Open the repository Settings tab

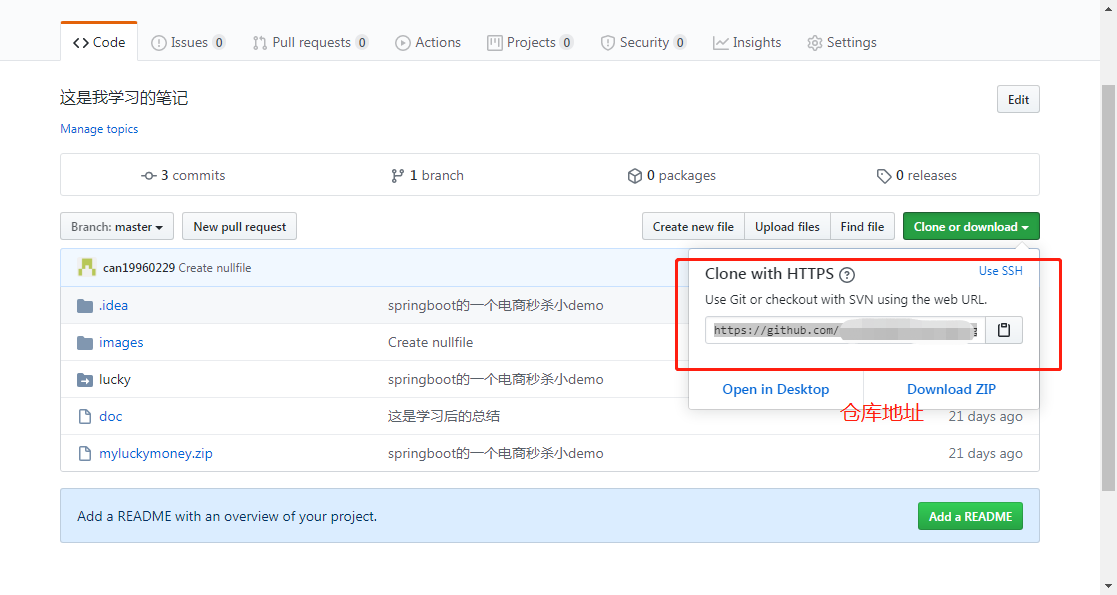[x=842, y=42]
